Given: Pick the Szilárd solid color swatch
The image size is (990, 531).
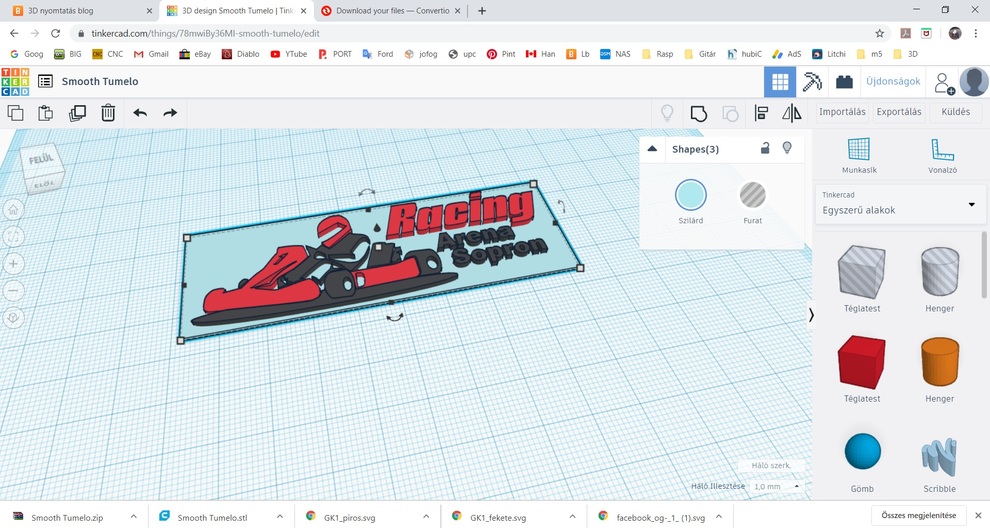Looking at the screenshot, I should pos(690,194).
